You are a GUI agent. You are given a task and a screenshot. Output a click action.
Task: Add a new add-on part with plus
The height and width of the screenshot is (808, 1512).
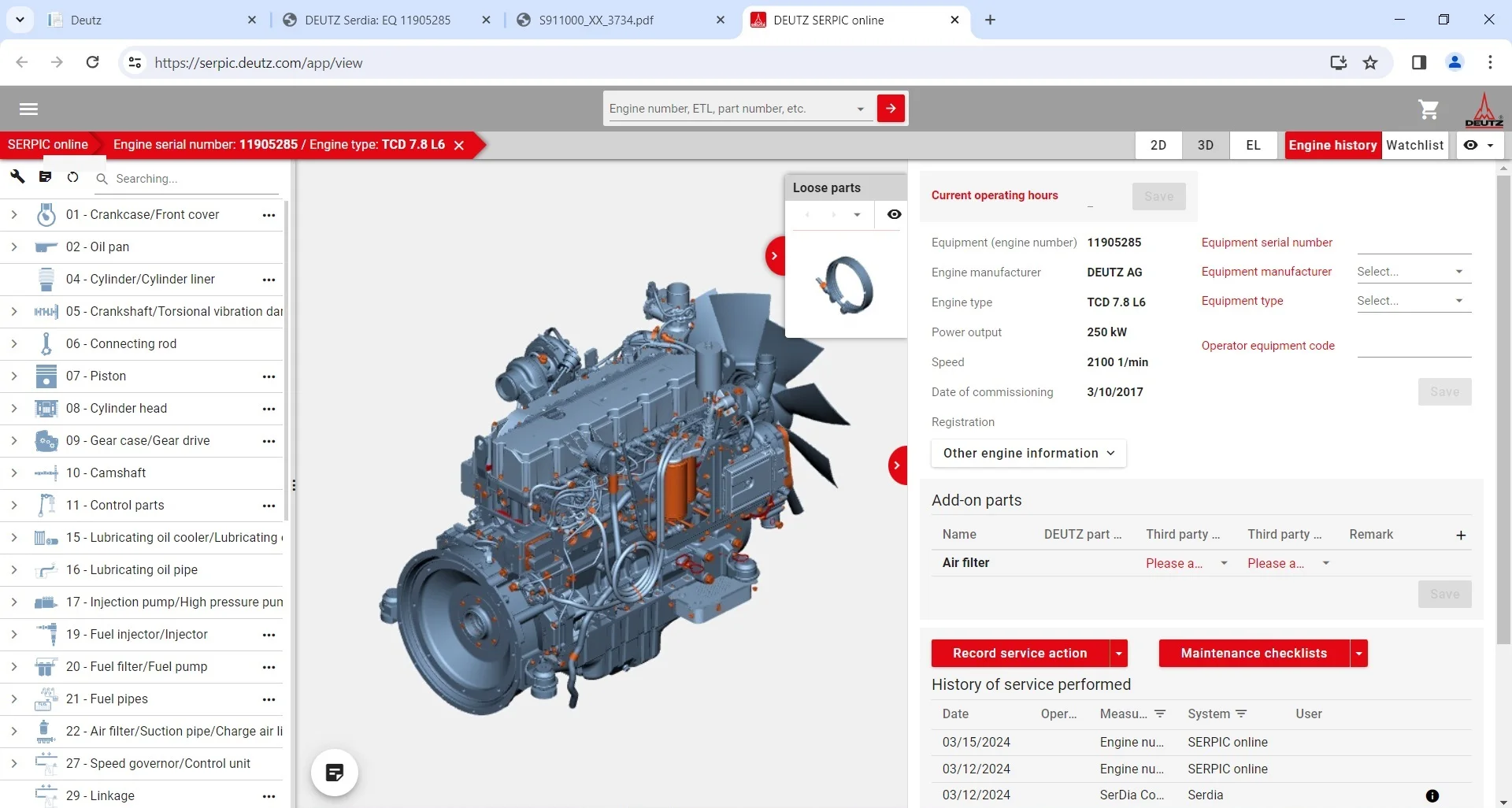coord(1461,535)
